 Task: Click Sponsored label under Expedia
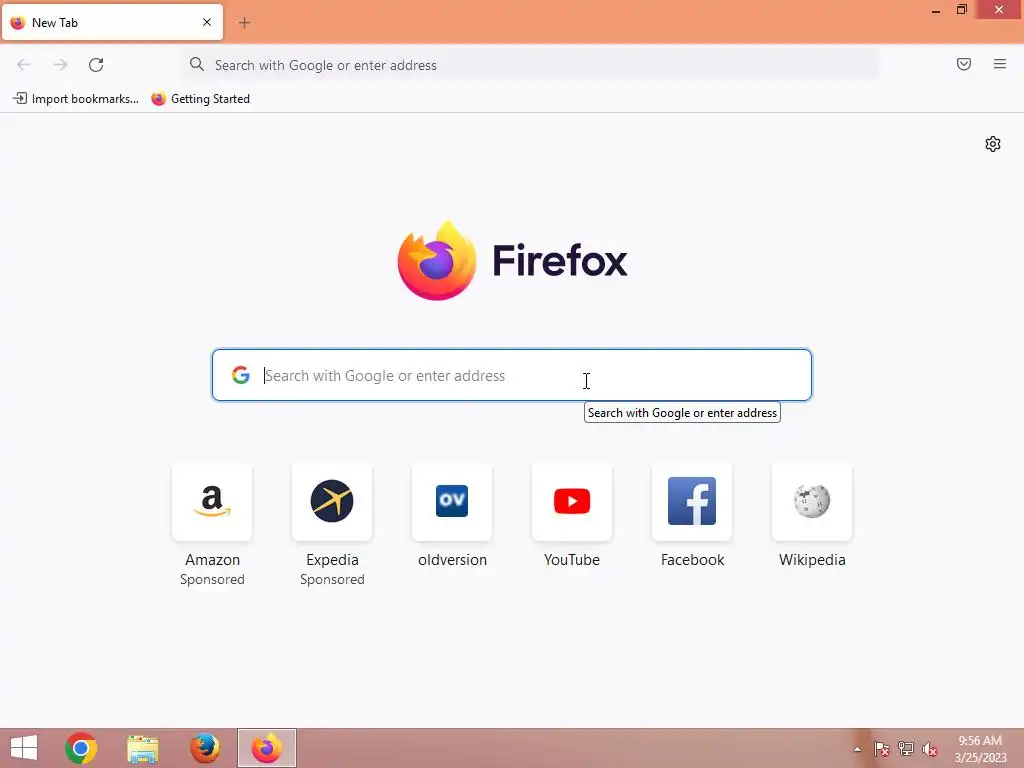(332, 579)
